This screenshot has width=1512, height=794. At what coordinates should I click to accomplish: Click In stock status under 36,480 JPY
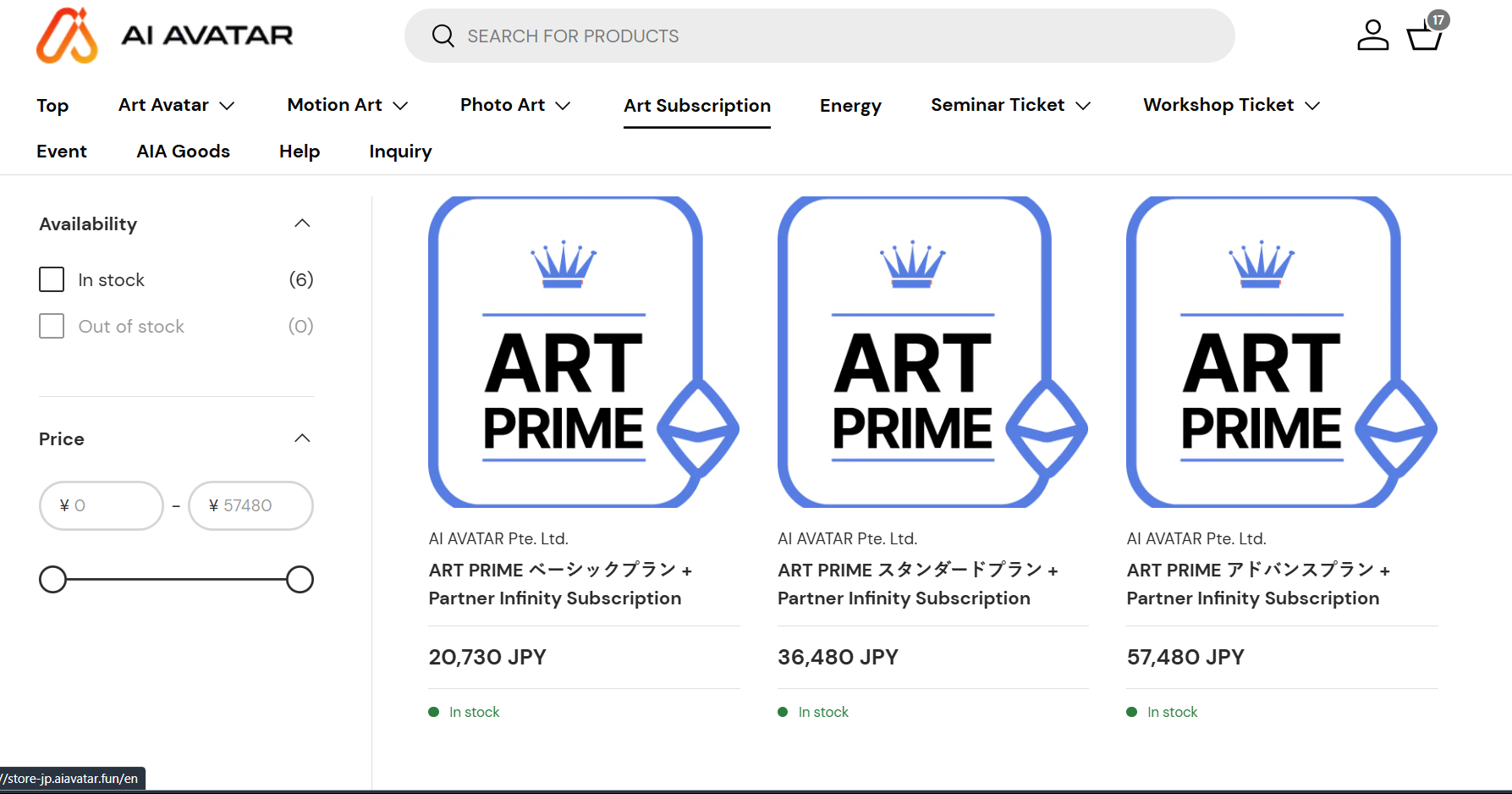click(x=813, y=712)
